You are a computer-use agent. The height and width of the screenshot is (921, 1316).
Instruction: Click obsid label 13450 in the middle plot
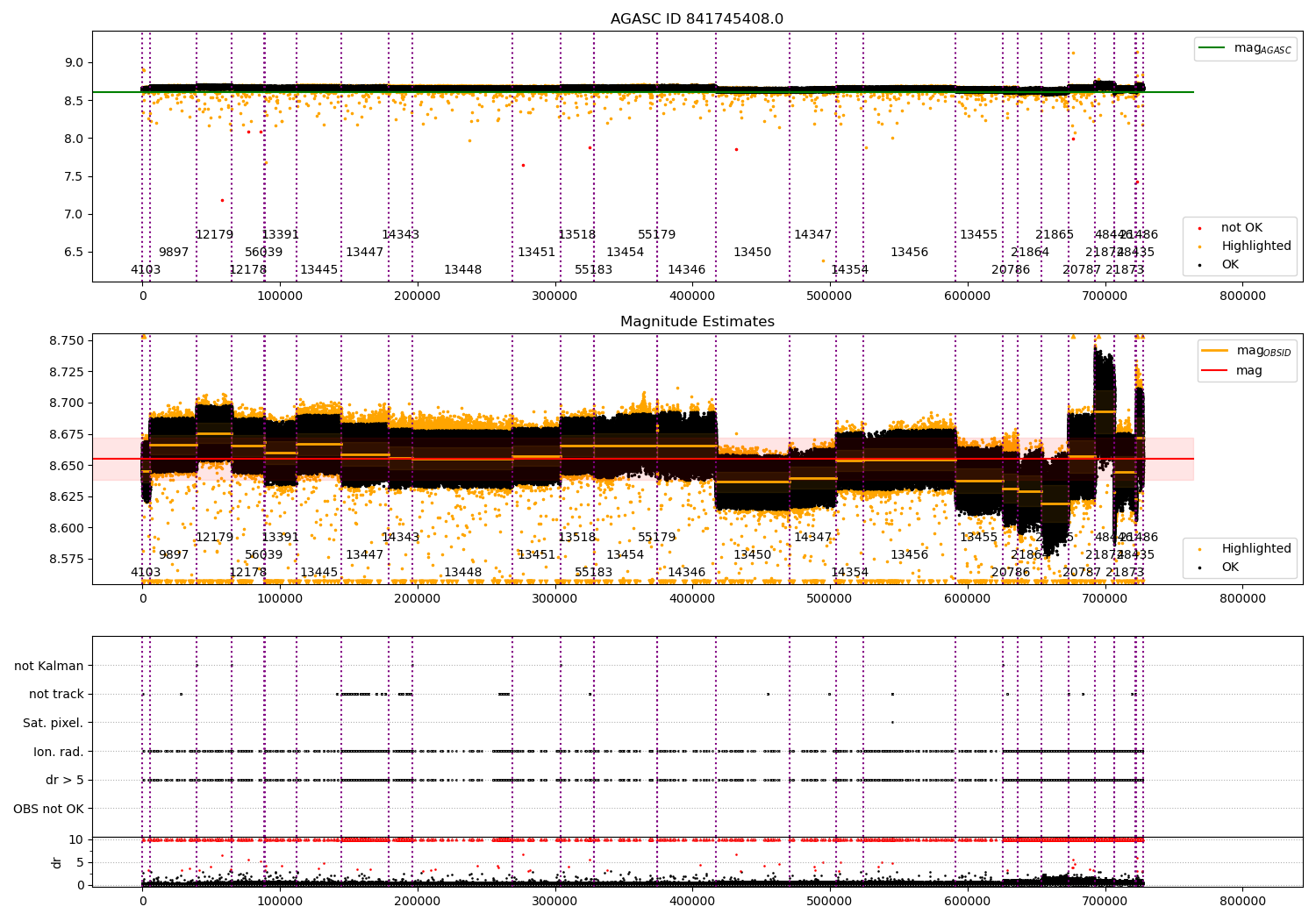753,555
